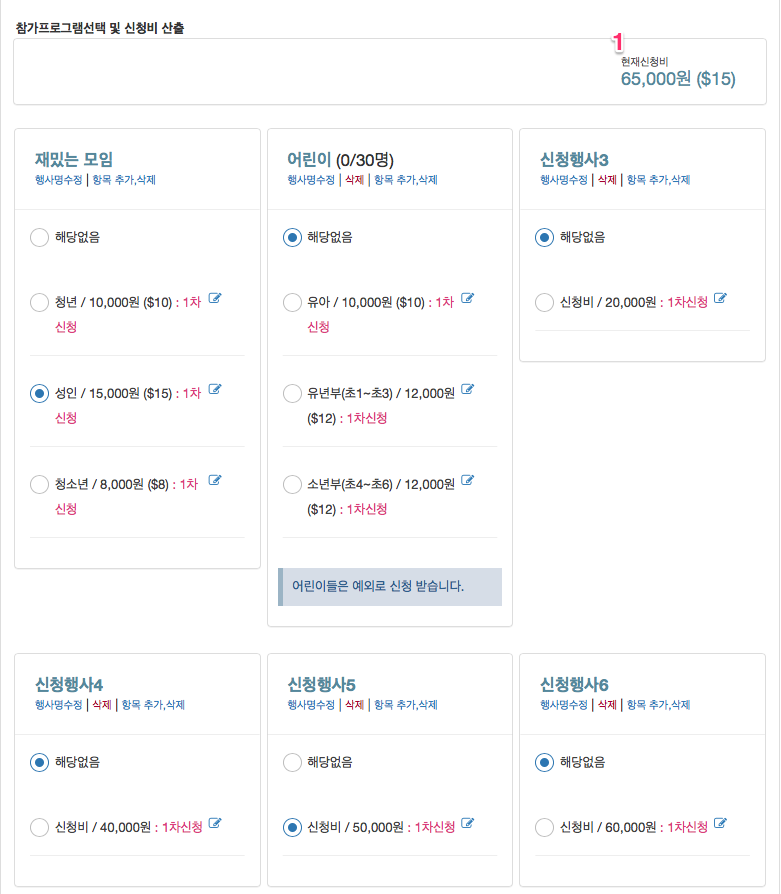Select 신청비 / 20,000원 radio in 신청행사3
The width and height of the screenshot is (781, 894).
pyautogui.click(x=544, y=302)
